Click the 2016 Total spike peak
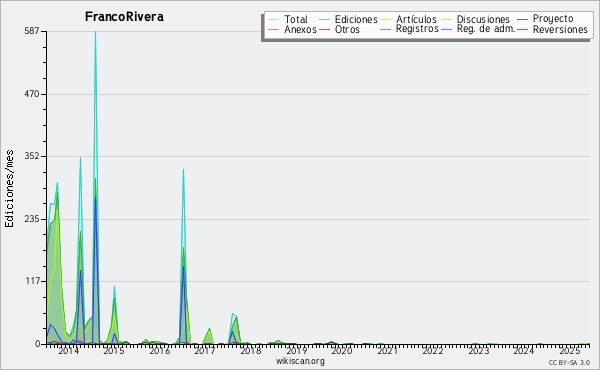This screenshot has height=370, width=600. [183, 170]
